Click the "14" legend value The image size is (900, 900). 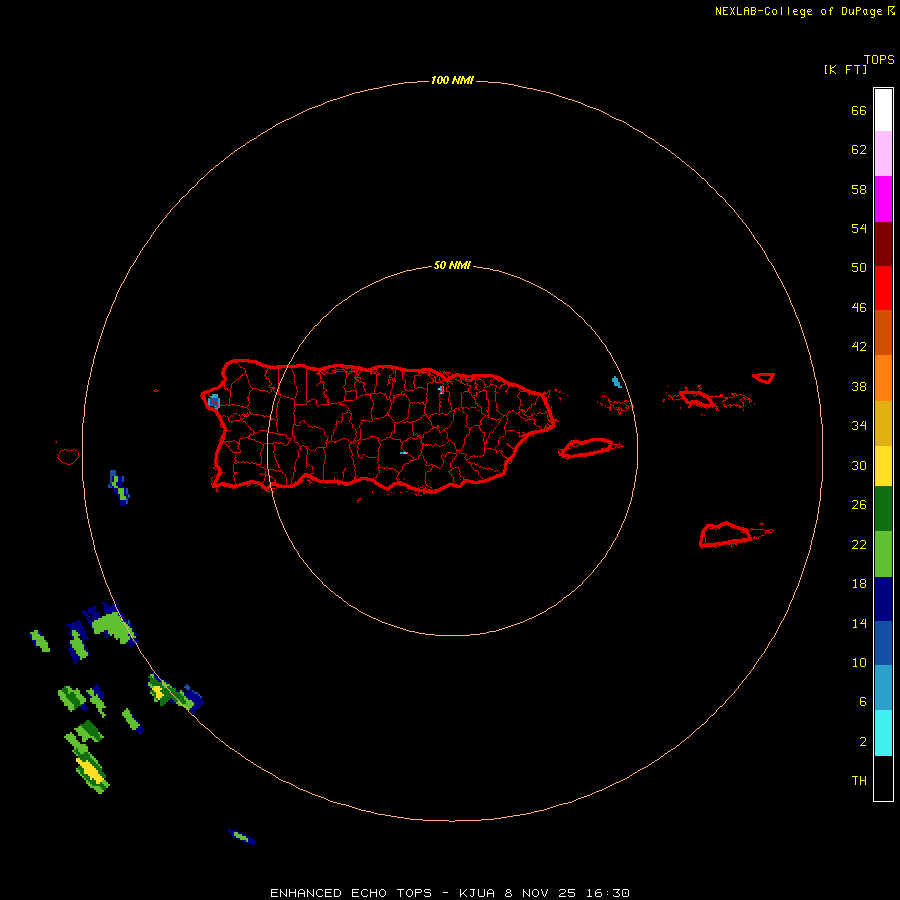click(859, 623)
